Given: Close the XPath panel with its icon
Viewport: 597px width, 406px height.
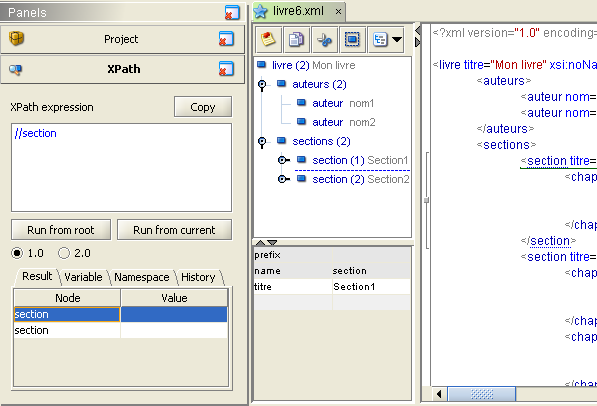Looking at the screenshot, I should point(226,69).
